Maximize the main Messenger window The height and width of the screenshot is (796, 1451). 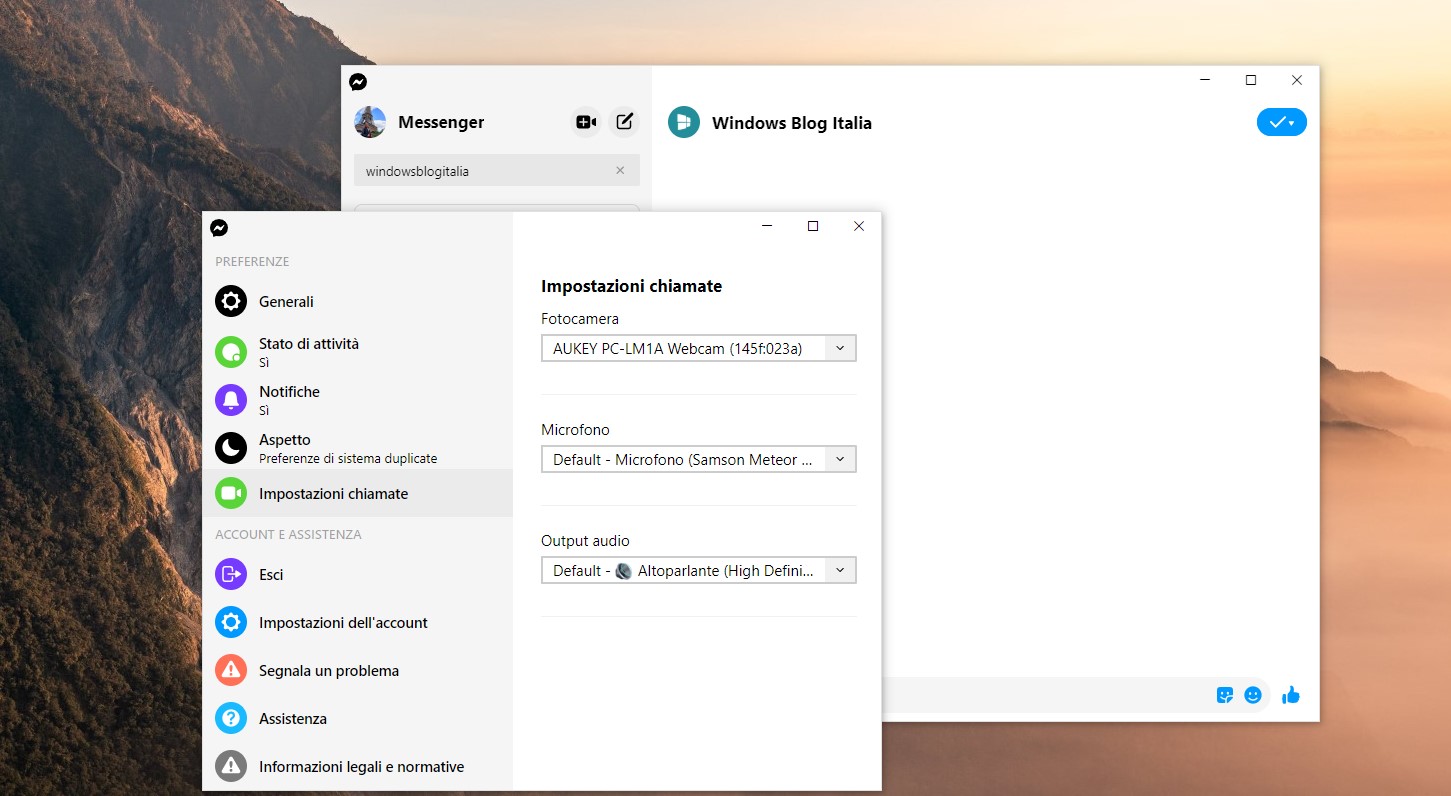[x=1250, y=80]
